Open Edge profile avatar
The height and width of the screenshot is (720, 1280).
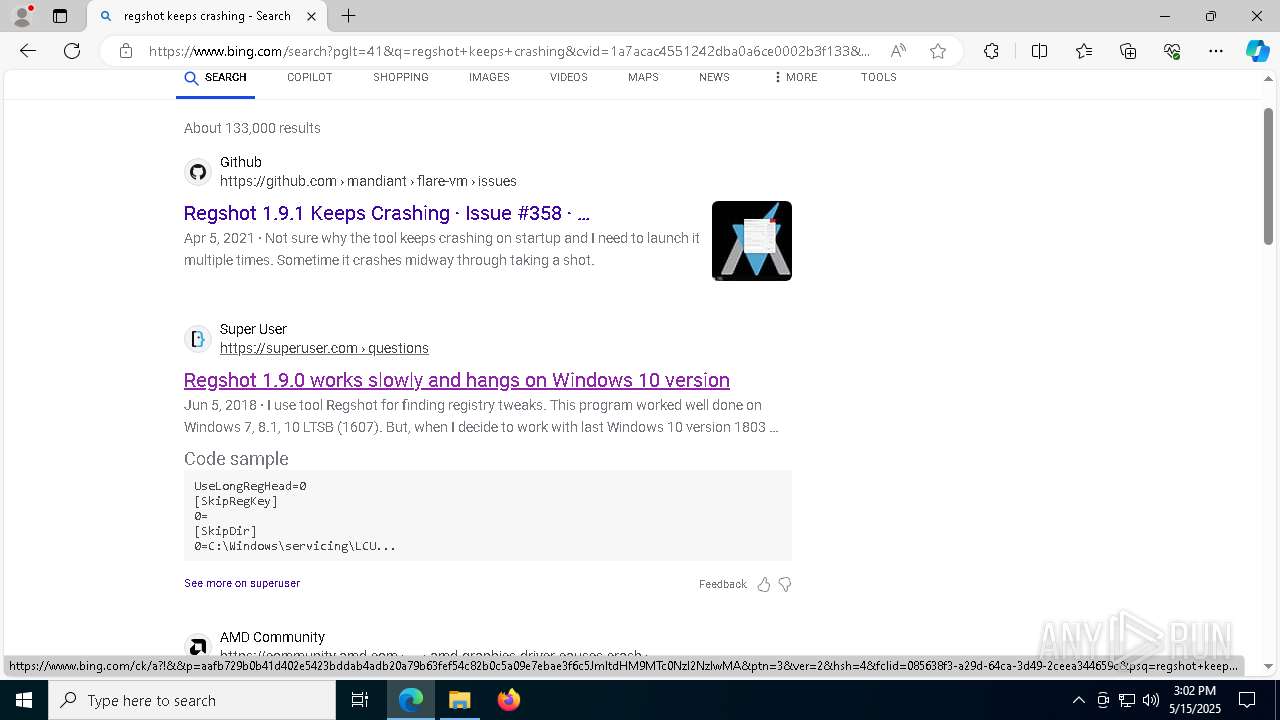coord(21,16)
